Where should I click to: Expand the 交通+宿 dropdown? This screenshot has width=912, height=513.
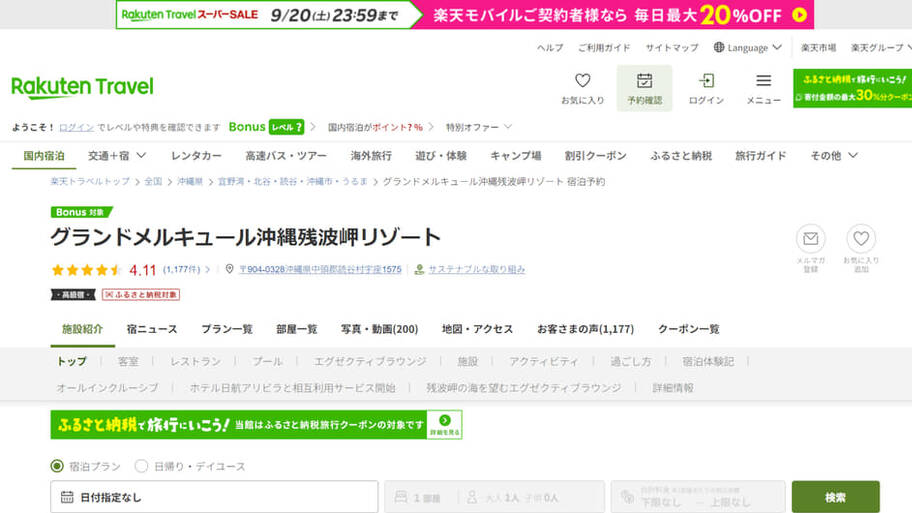[x=141, y=155]
